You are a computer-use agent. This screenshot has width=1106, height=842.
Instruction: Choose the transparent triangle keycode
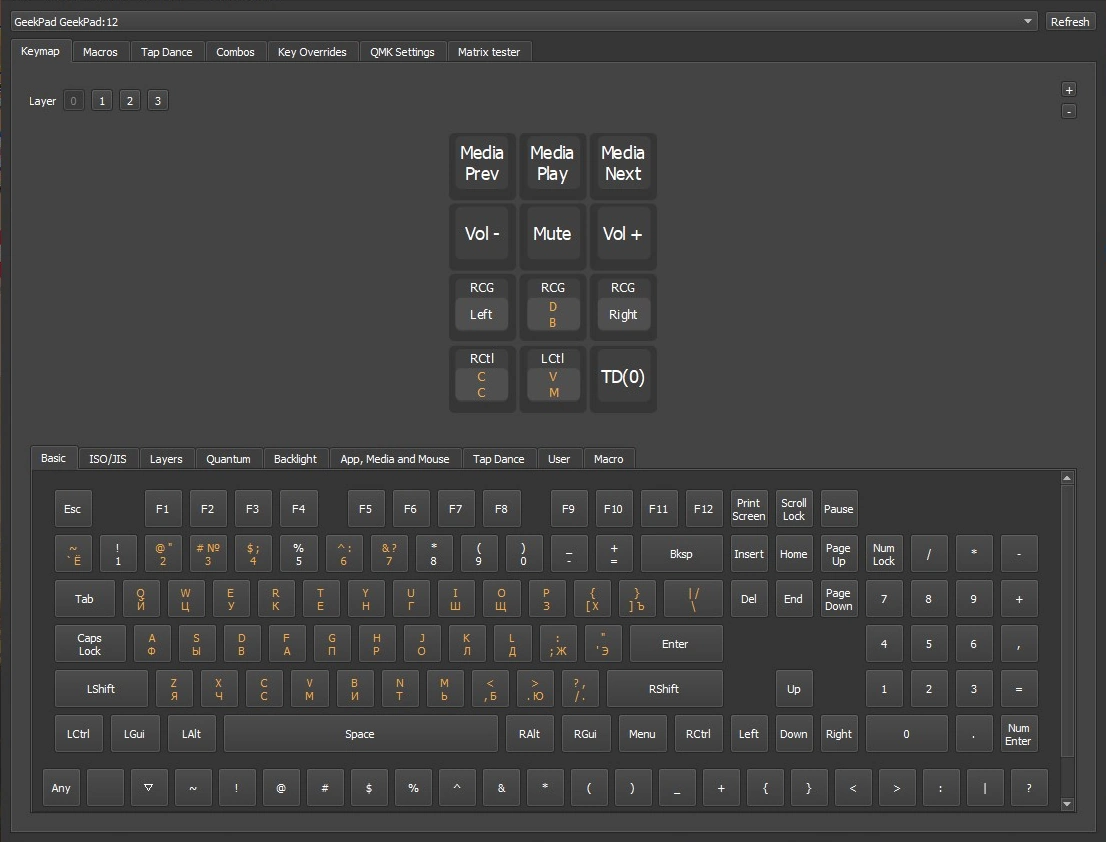tap(149, 788)
